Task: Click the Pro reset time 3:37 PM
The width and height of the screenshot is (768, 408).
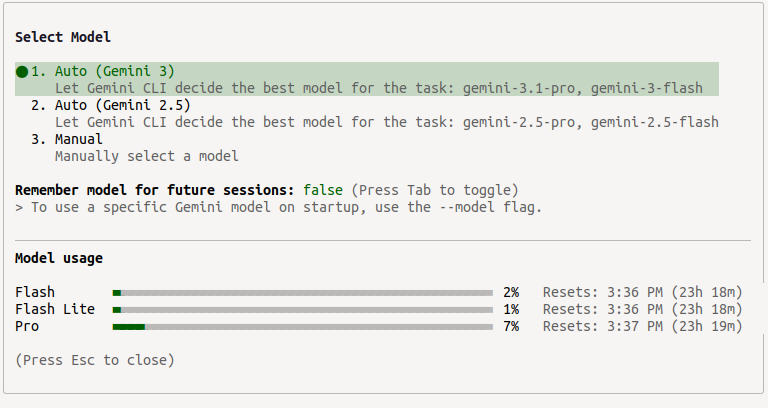Action: coord(635,326)
